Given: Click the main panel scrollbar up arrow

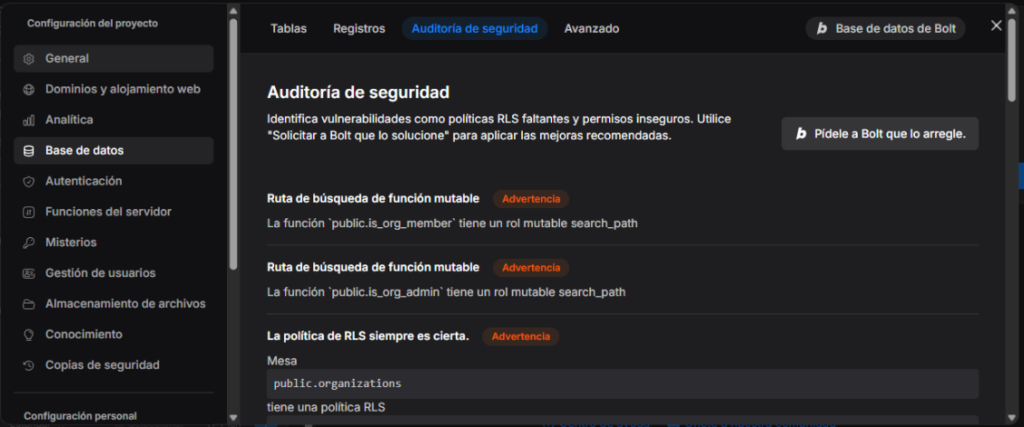Looking at the screenshot, I should click(1012, 9).
